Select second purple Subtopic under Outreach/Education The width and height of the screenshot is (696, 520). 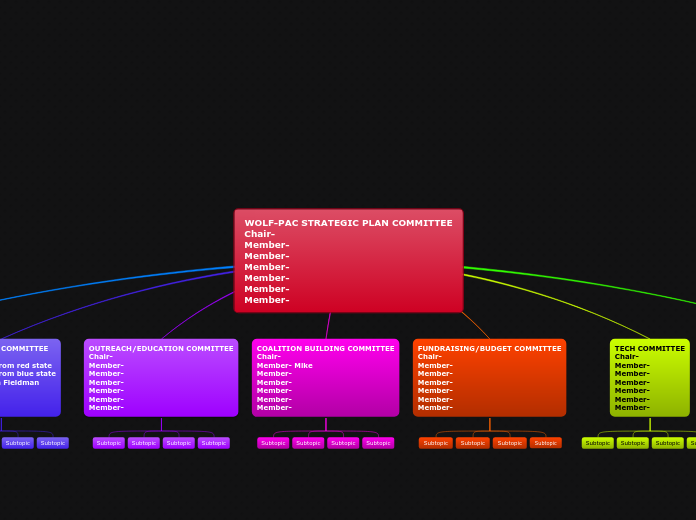pos(144,443)
